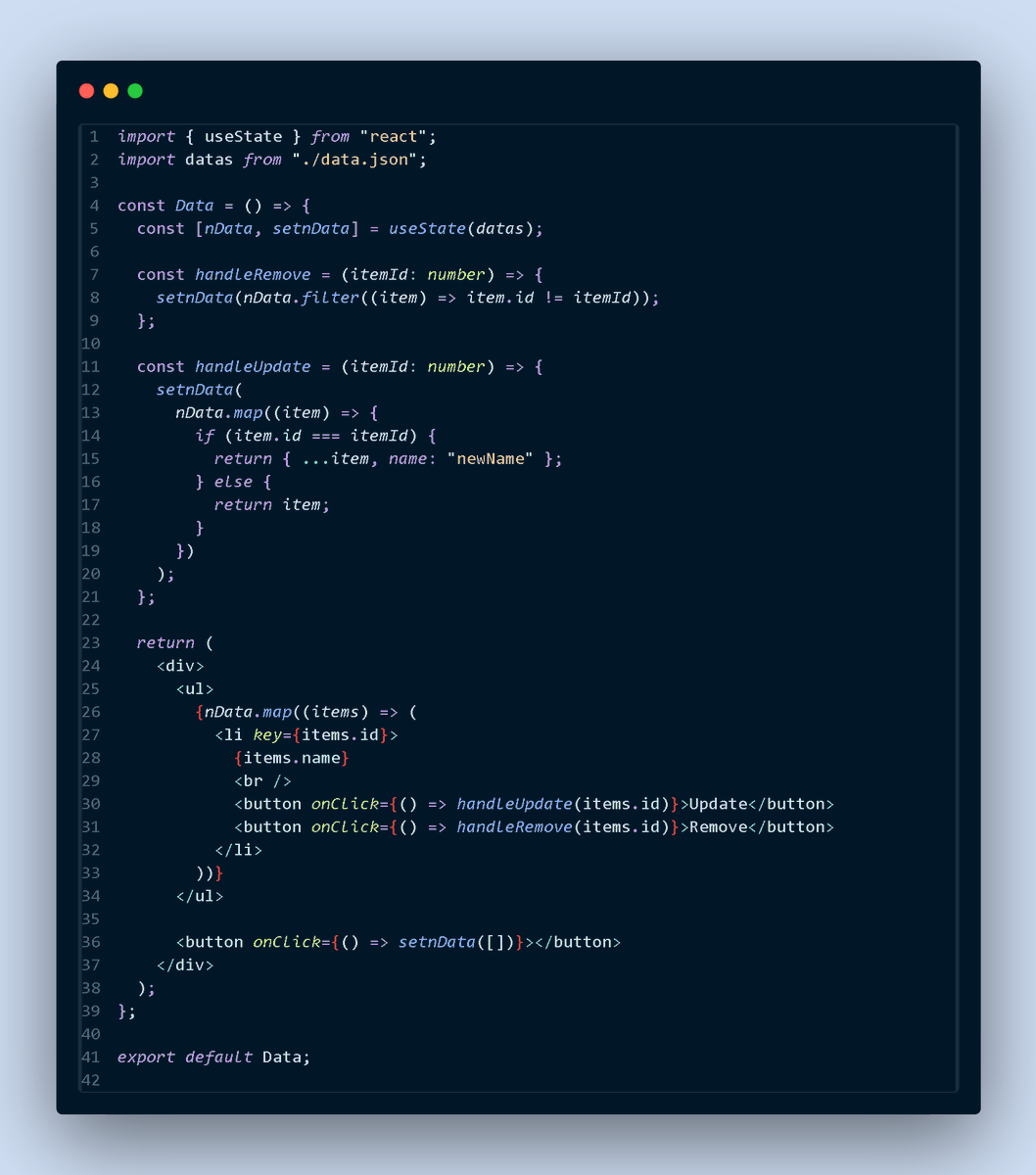
Task: Click line number 22 in the gutter
Action: [x=90, y=620]
